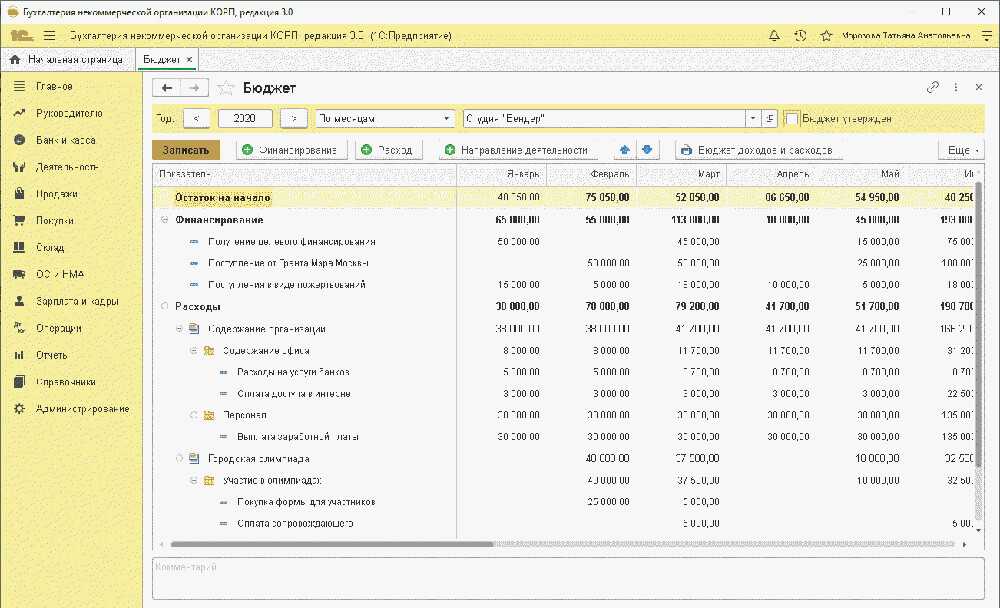
Task: Select row Остаток на начало
Action: click(564, 198)
